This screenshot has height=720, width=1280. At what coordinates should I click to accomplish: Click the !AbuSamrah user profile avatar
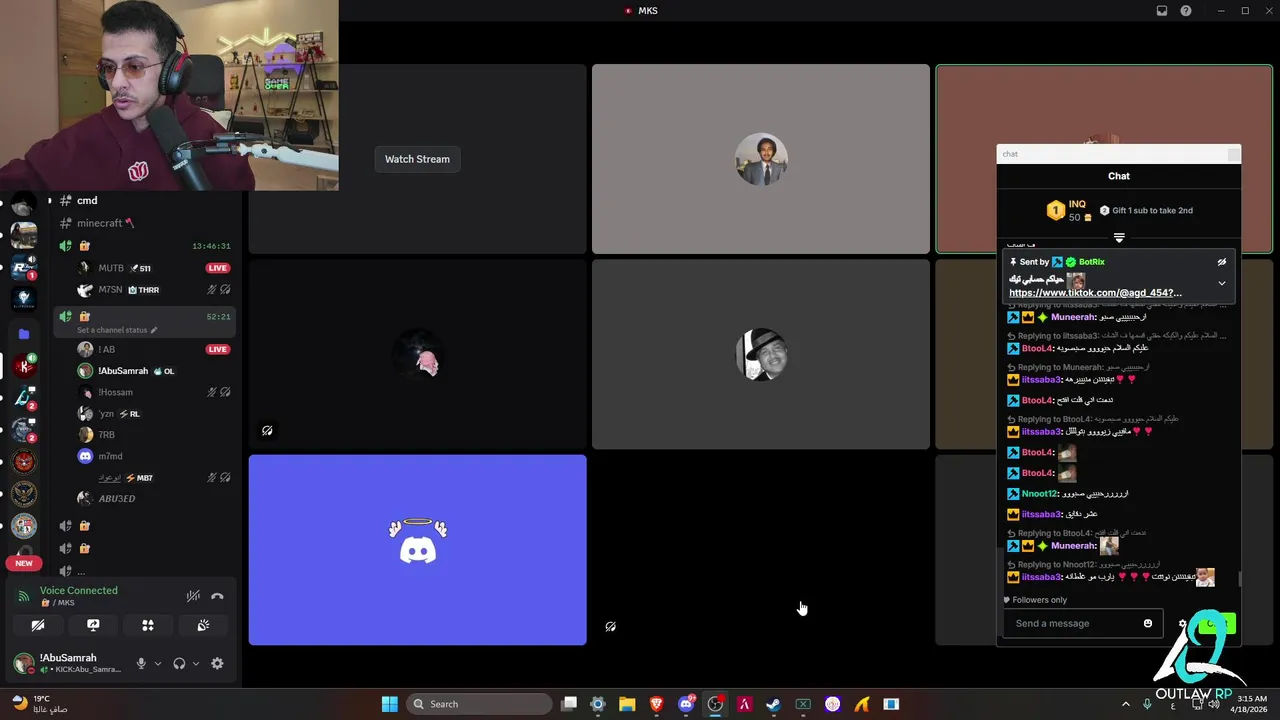[x=23, y=662]
